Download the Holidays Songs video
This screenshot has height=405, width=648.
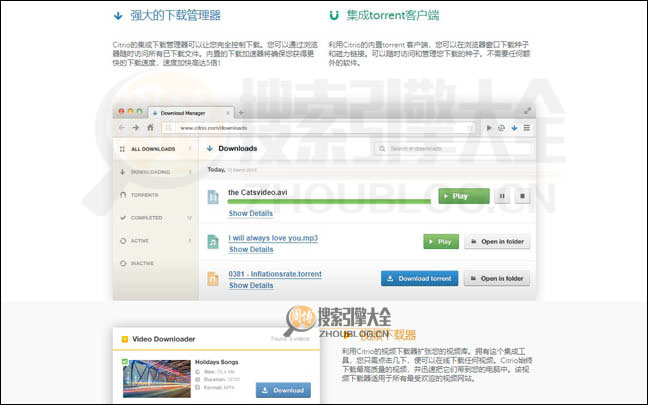coord(284,390)
